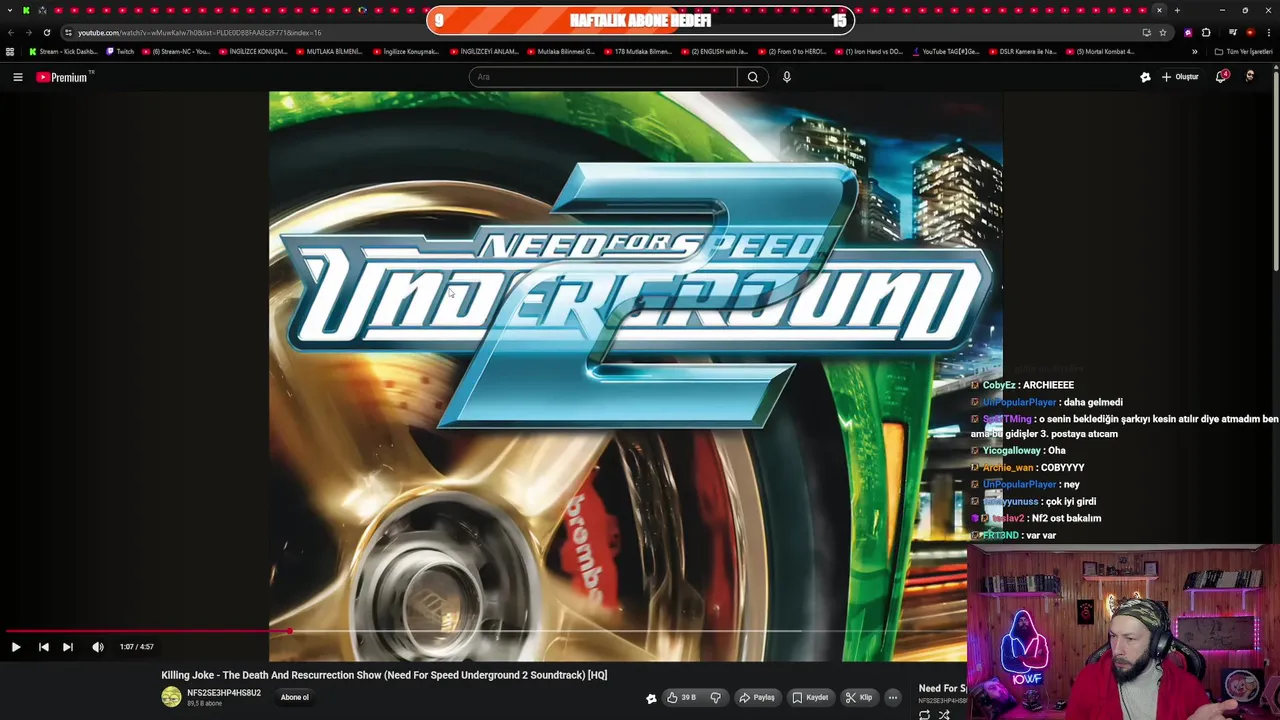
Task: Subscribe using Abone ol button
Action: [295, 697]
